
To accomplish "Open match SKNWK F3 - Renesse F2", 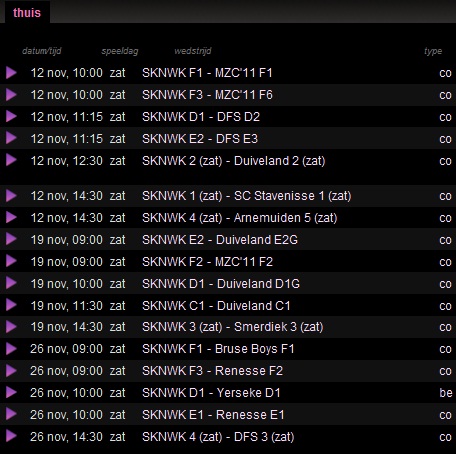I will 212,371.
